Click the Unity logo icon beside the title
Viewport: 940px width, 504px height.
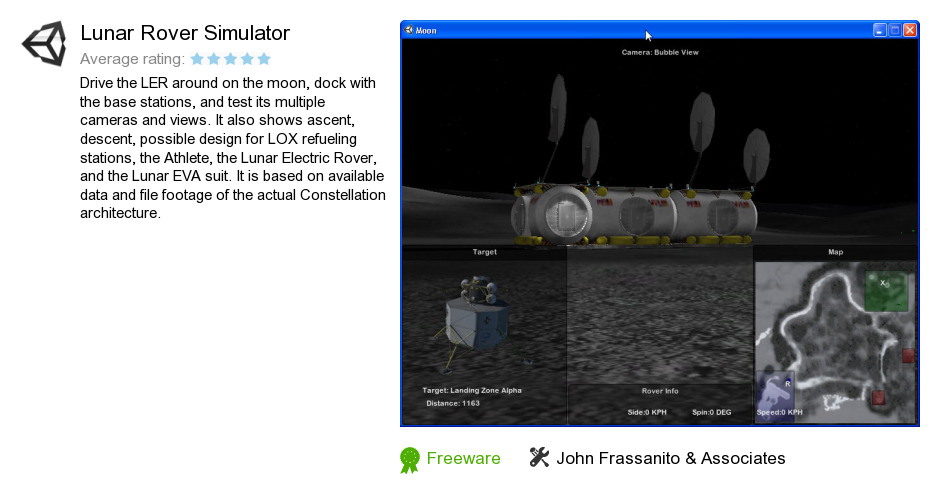44,43
